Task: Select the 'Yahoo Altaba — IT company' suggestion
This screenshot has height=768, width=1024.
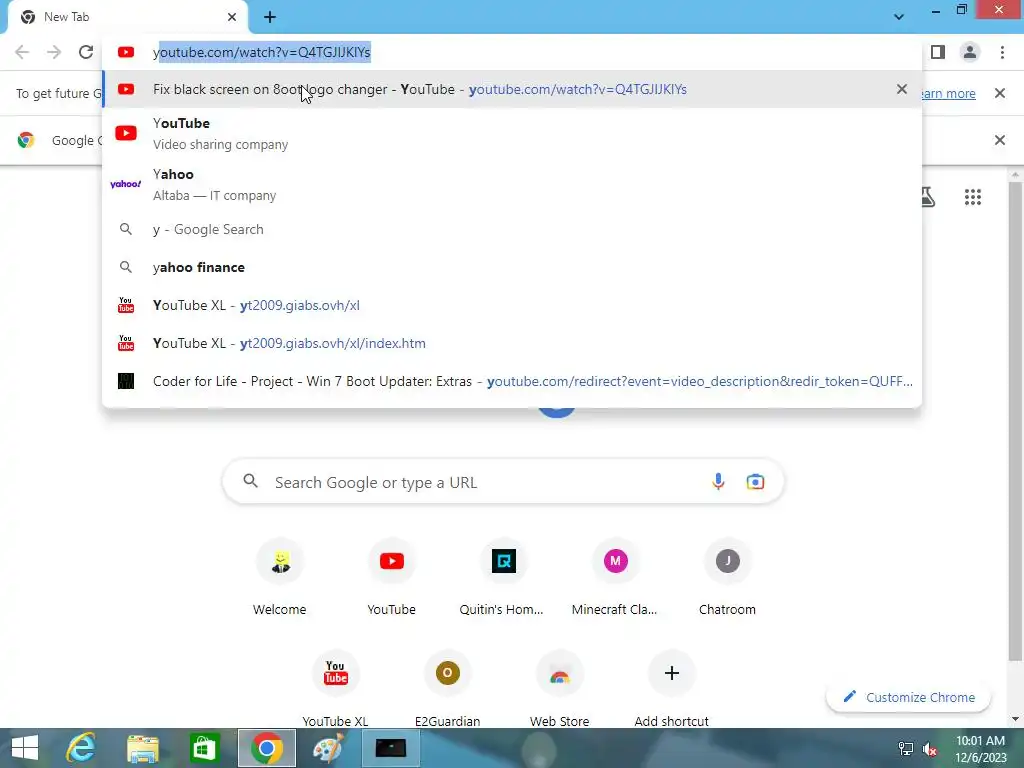Action: pyautogui.click(x=512, y=184)
